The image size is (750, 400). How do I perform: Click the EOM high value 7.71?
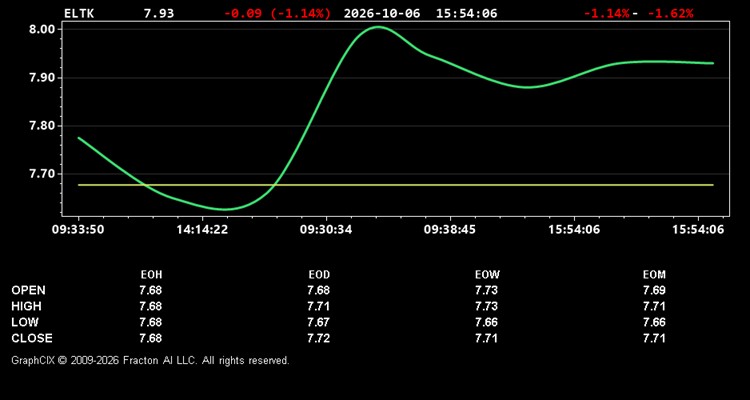click(654, 306)
